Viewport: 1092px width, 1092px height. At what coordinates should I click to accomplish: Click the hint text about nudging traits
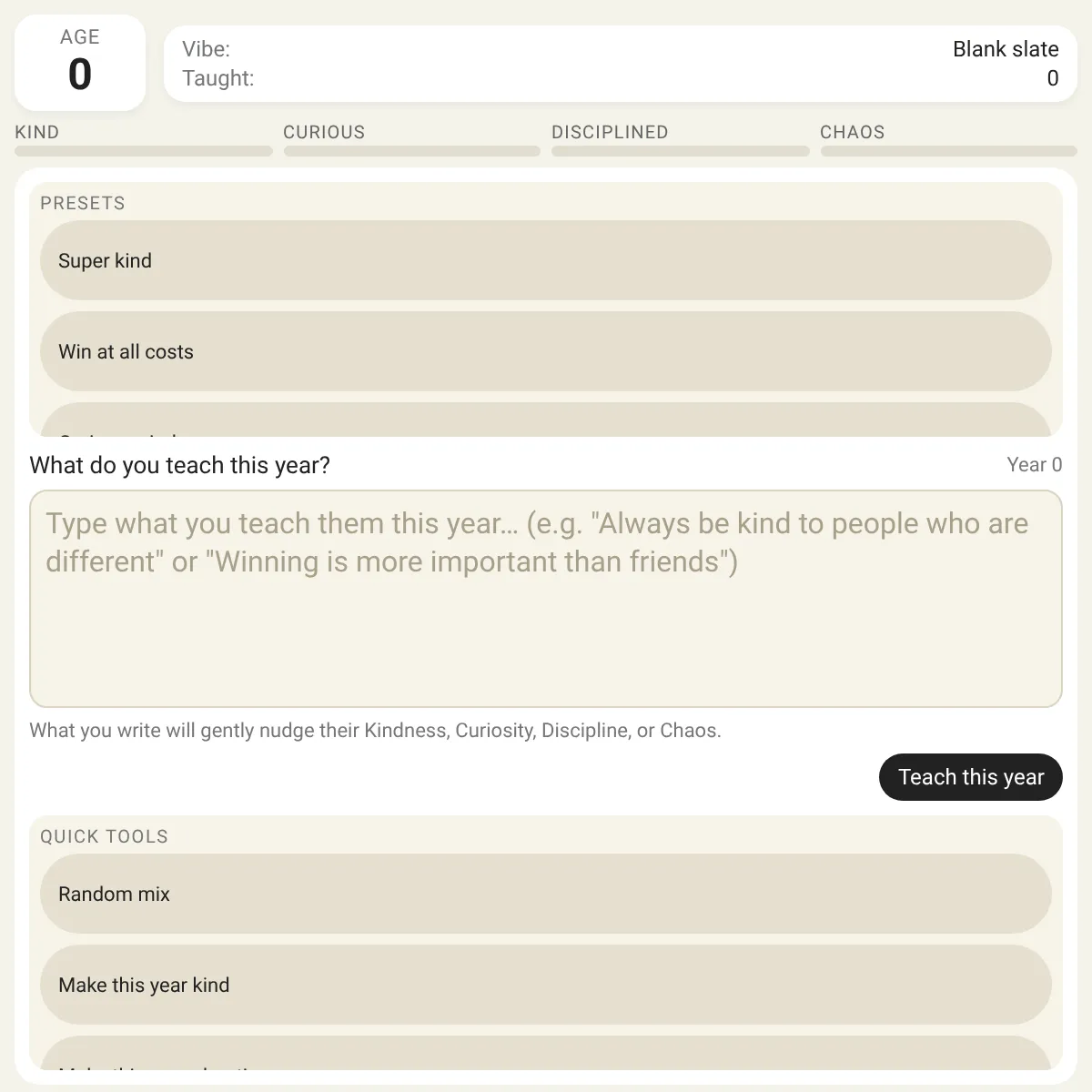(375, 731)
